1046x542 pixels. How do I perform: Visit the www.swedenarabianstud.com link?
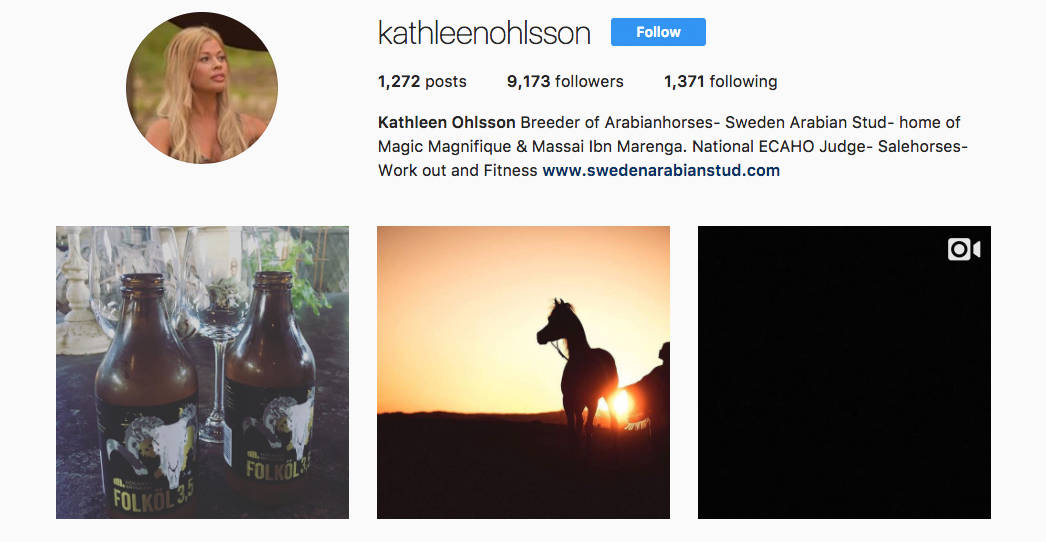pos(661,170)
